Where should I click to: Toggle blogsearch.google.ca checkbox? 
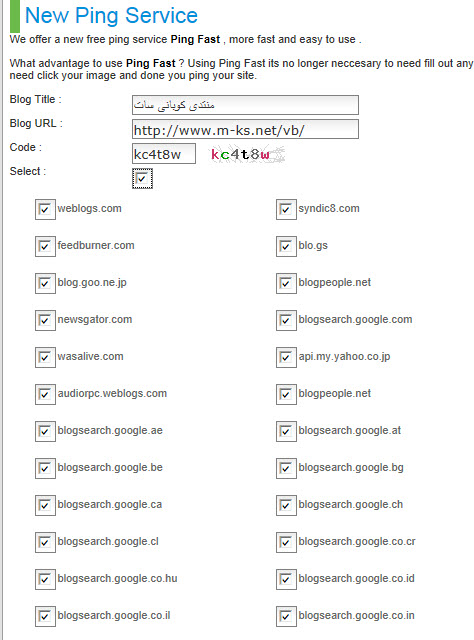[45, 505]
